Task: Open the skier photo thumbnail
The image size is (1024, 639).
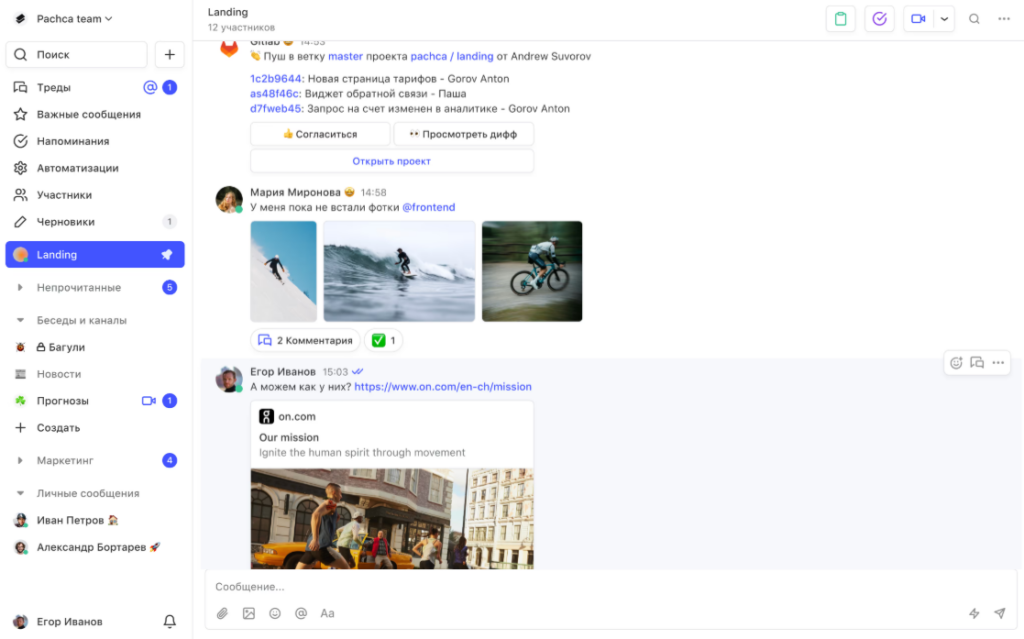Action: (x=283, y=271)
